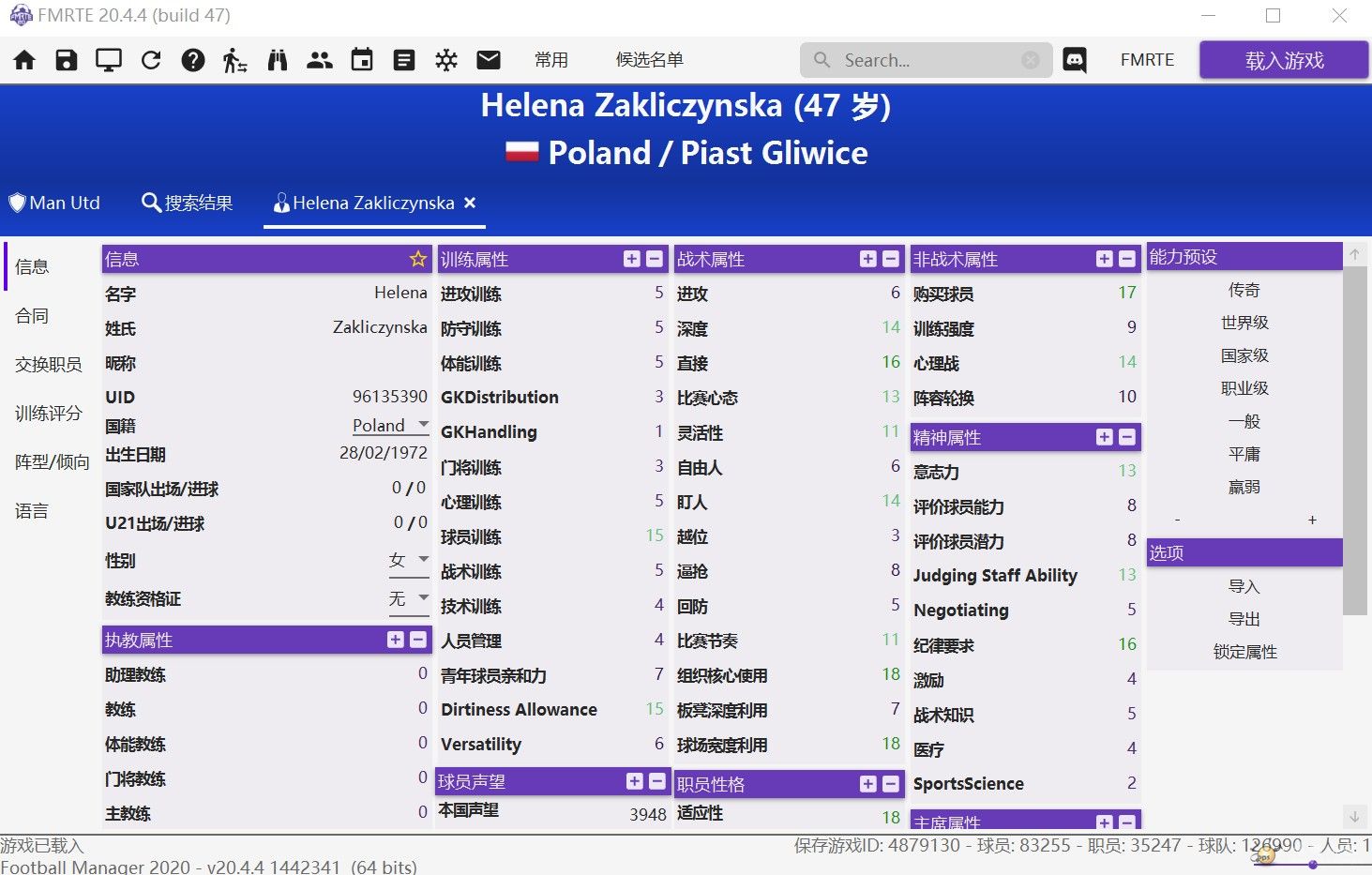The width and height of the screenshot is (1372, 875).
Task: Apply the 国家级 ability preset
Action: (x=1244, y=355)
